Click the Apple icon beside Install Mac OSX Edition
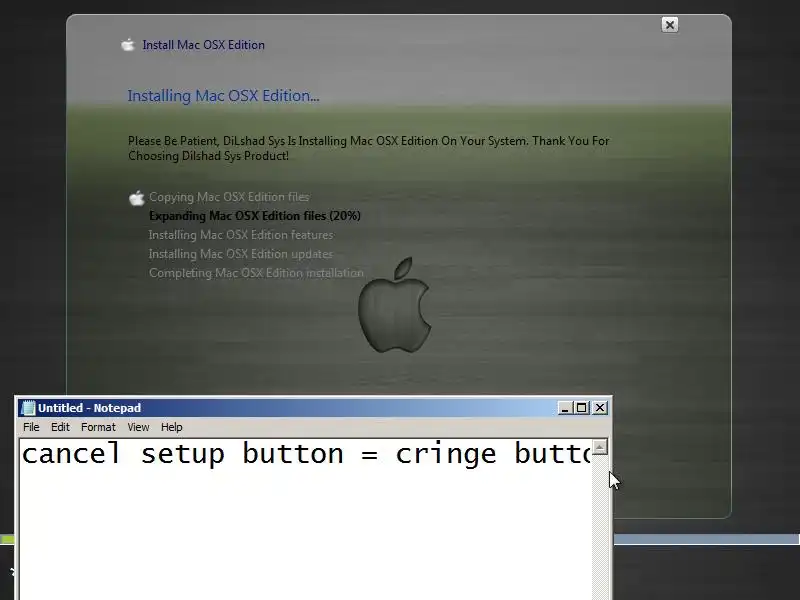 click(128, 45)
